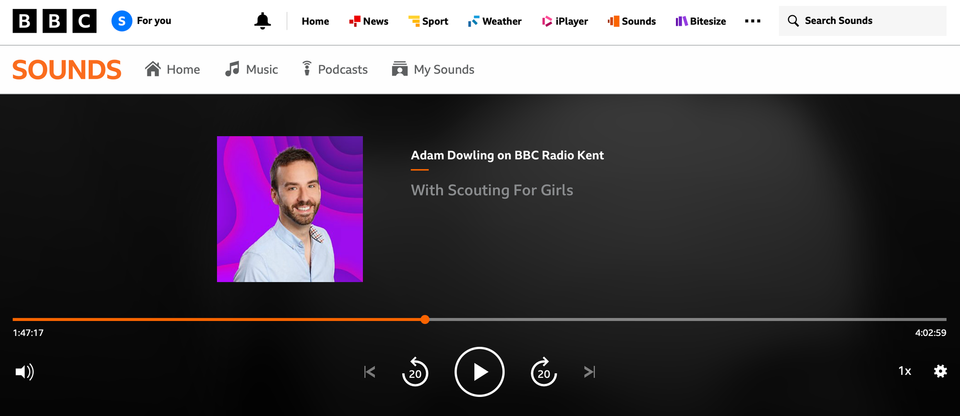Screen dimensions: 960x416
Task: Open the BBC logo homepage
Action: coord(54,21)
